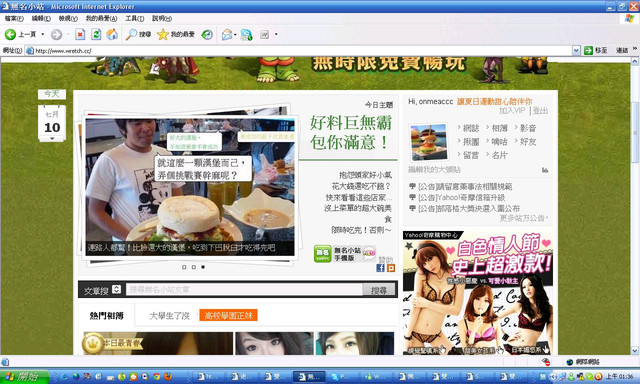Image resolution: width=640 pixels, height=384 pixels.
Task: Click the page scrollbar down arrow
Action: tap(635, 351)
